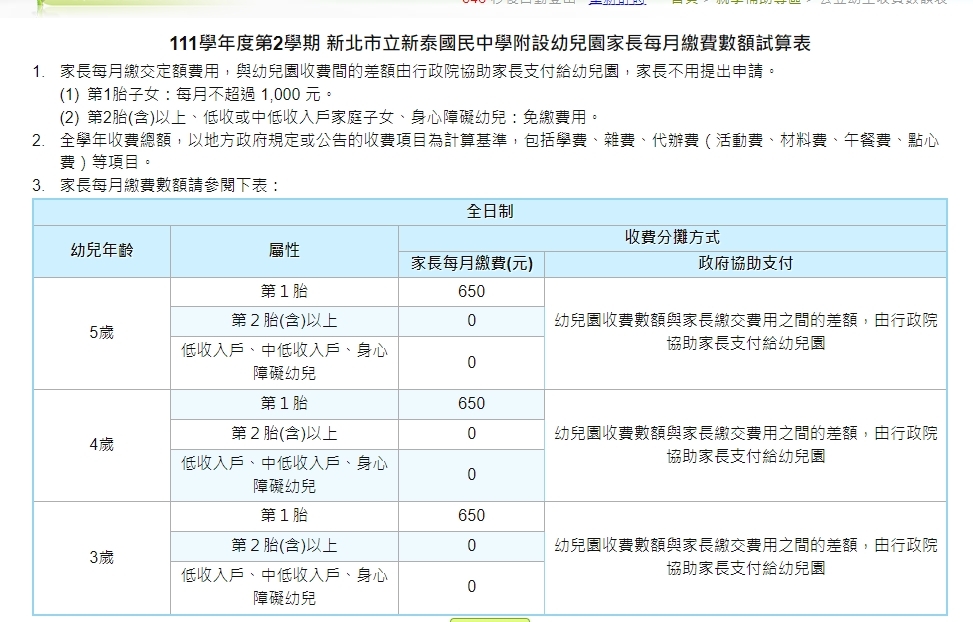
Task: Click 第 2 胎(含)以上 in the 4歲 group
Action: tap(284, 434)
